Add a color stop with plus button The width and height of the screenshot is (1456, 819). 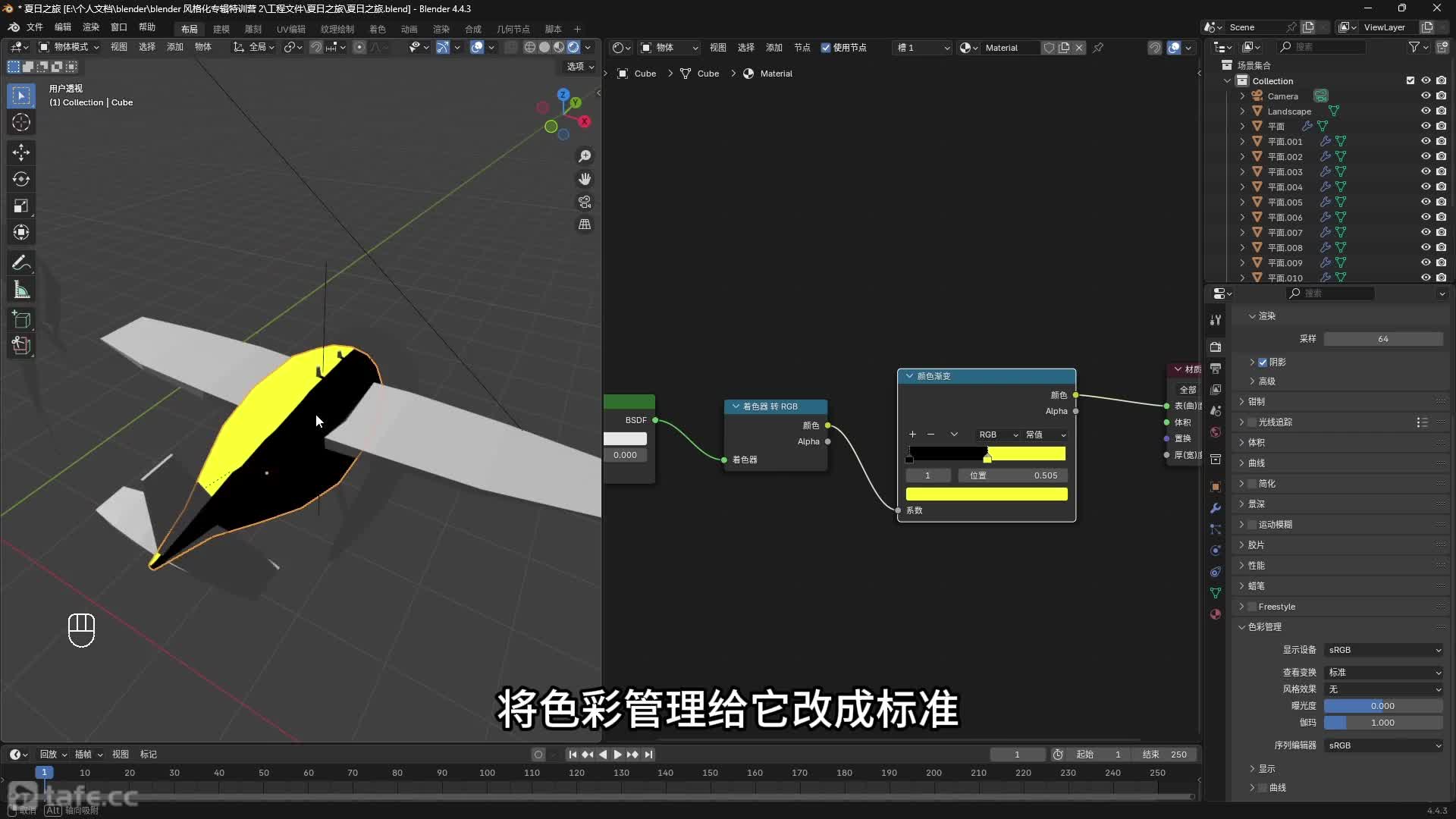pos(912,435)
